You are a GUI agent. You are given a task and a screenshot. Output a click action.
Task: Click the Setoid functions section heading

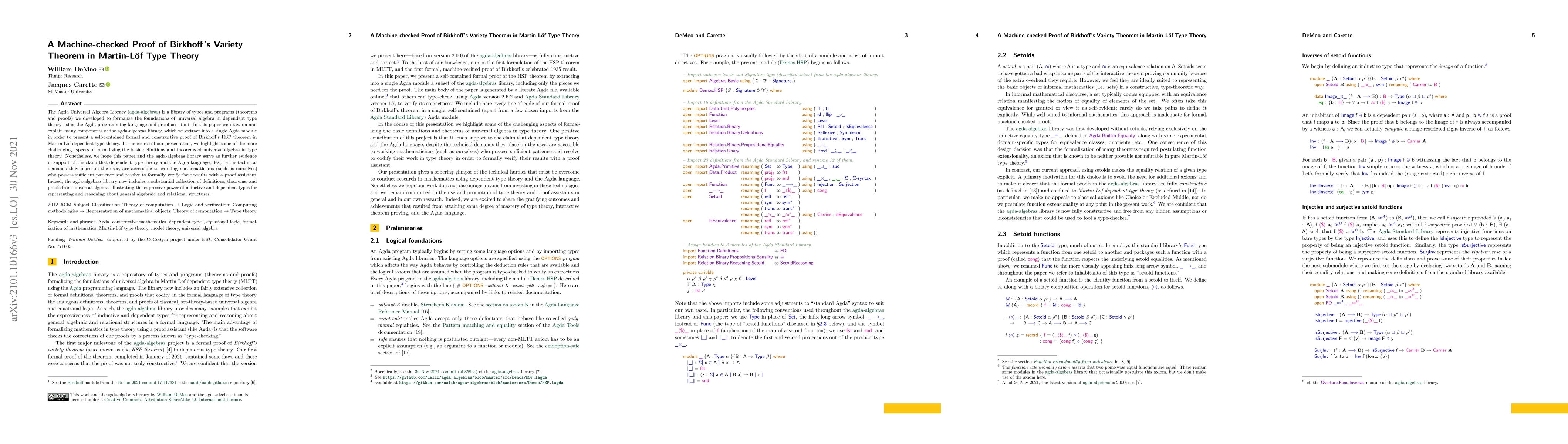(x=1036, y=234)
